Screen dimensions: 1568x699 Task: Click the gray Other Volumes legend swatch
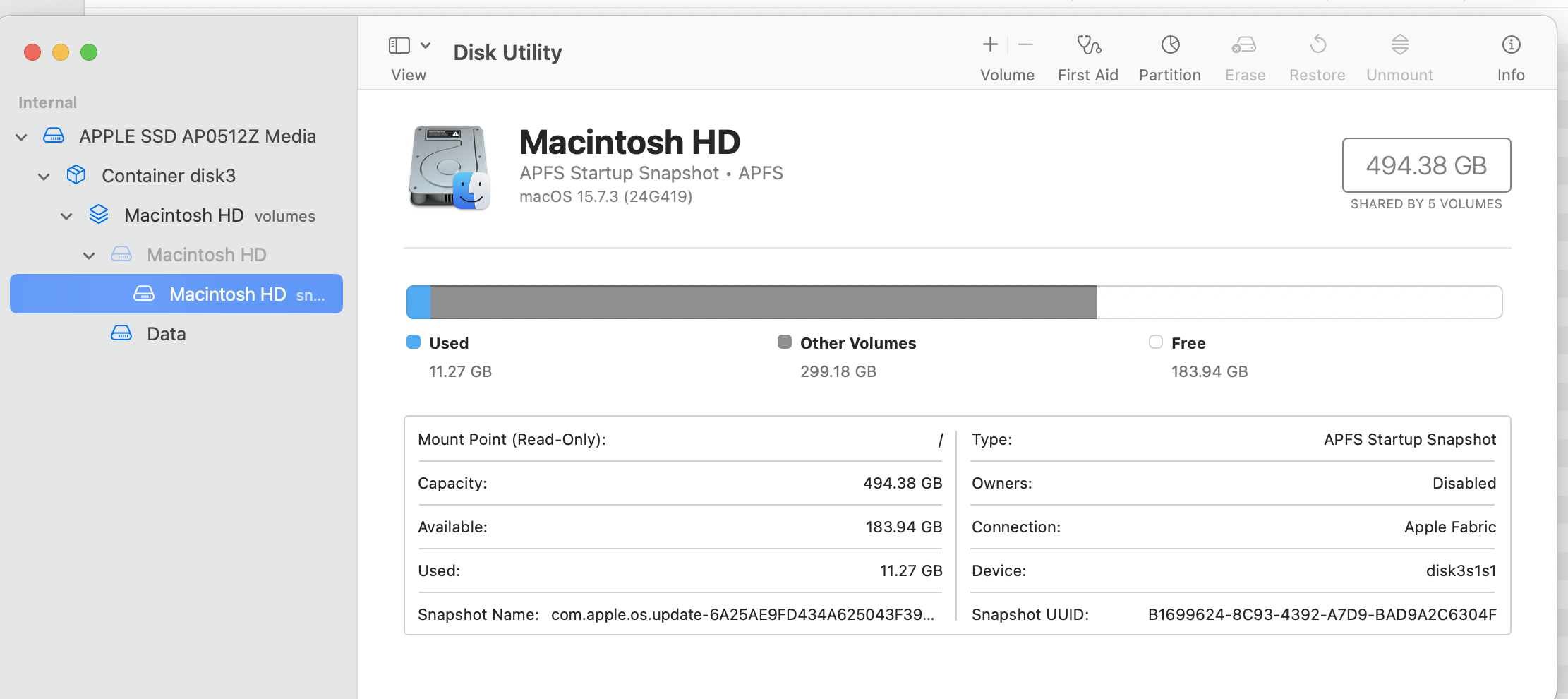click(x=785, y=342)
